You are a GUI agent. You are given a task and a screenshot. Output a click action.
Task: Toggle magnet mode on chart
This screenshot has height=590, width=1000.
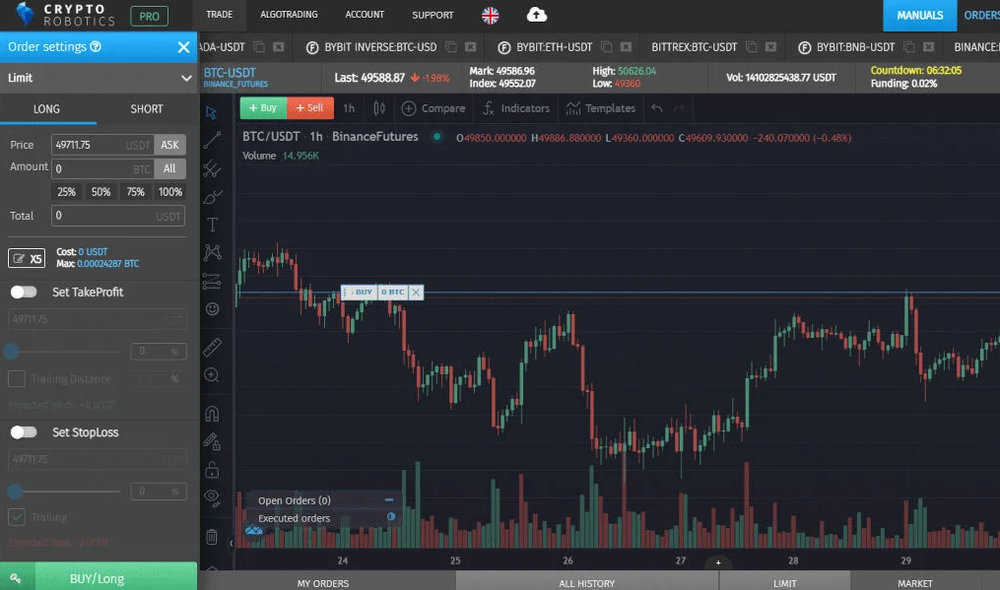(x=212, y=414)
